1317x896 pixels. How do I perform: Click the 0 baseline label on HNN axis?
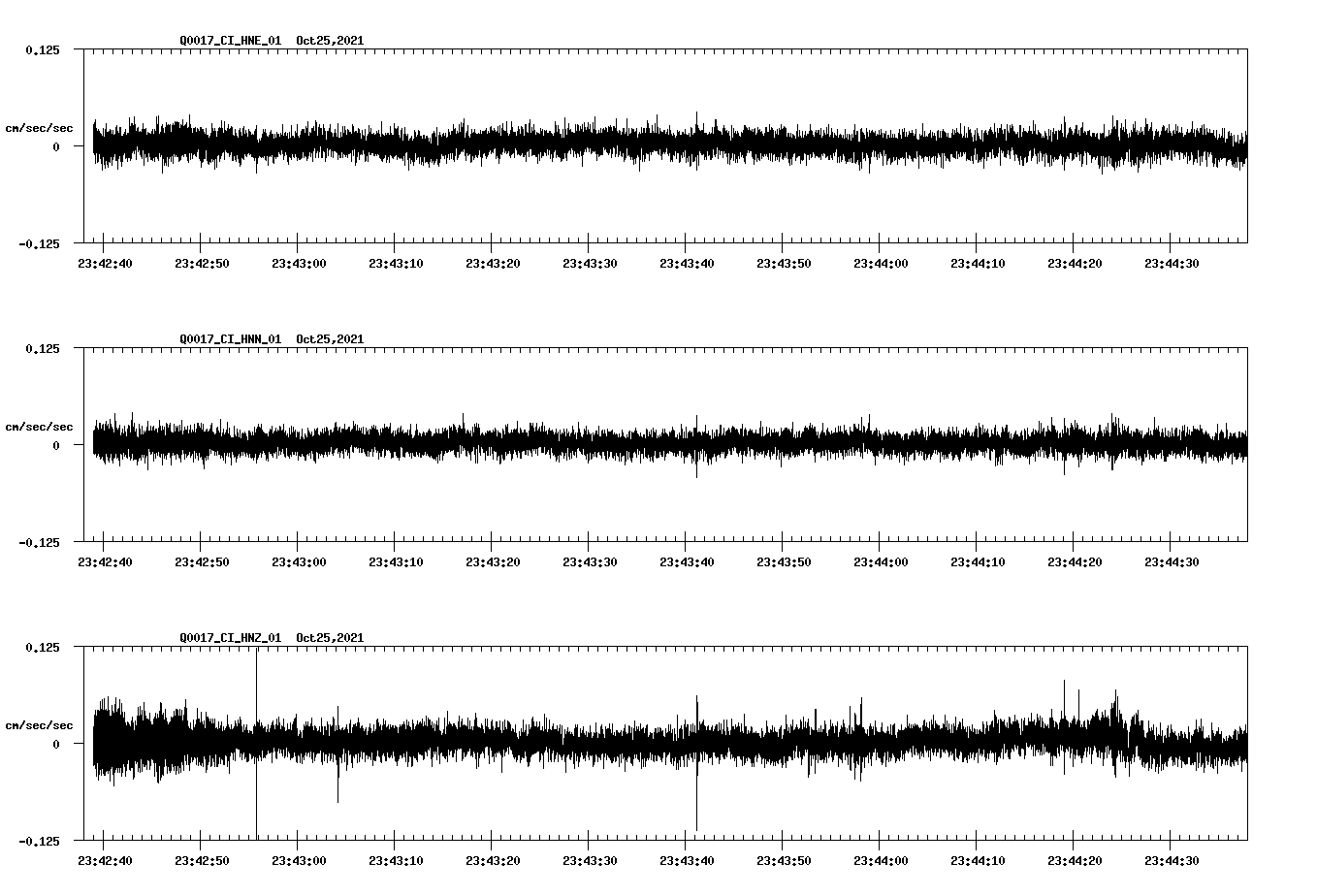(55, 445)
